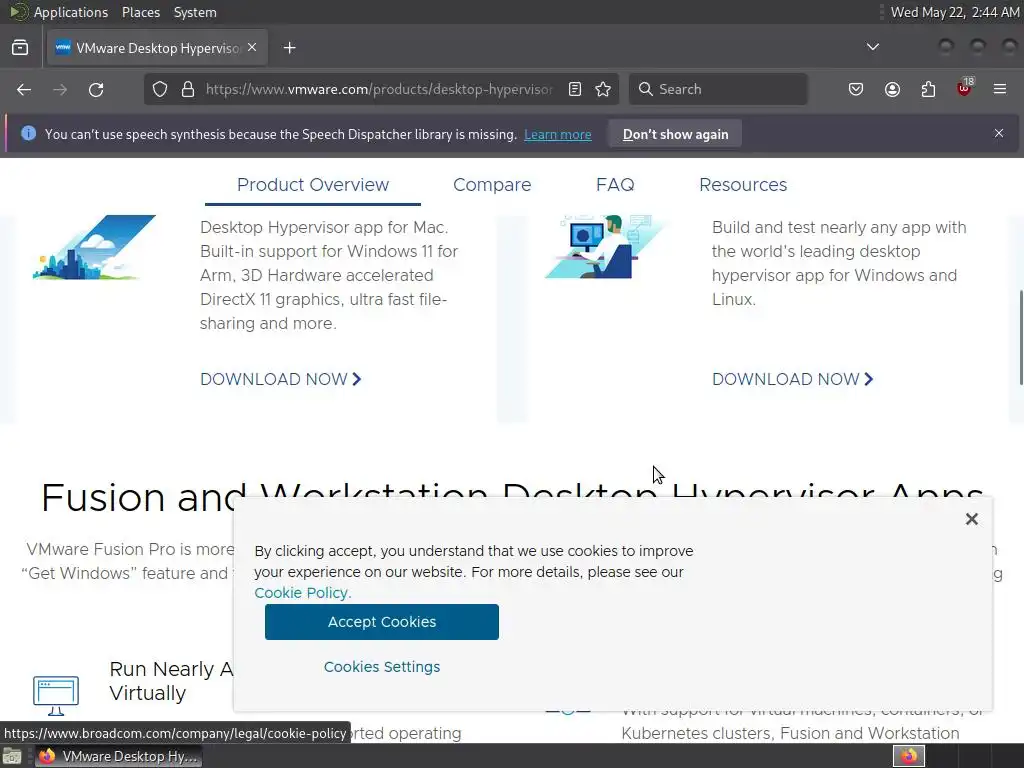Close the VMware Desktop Hypervisor tab

point(252,48)
